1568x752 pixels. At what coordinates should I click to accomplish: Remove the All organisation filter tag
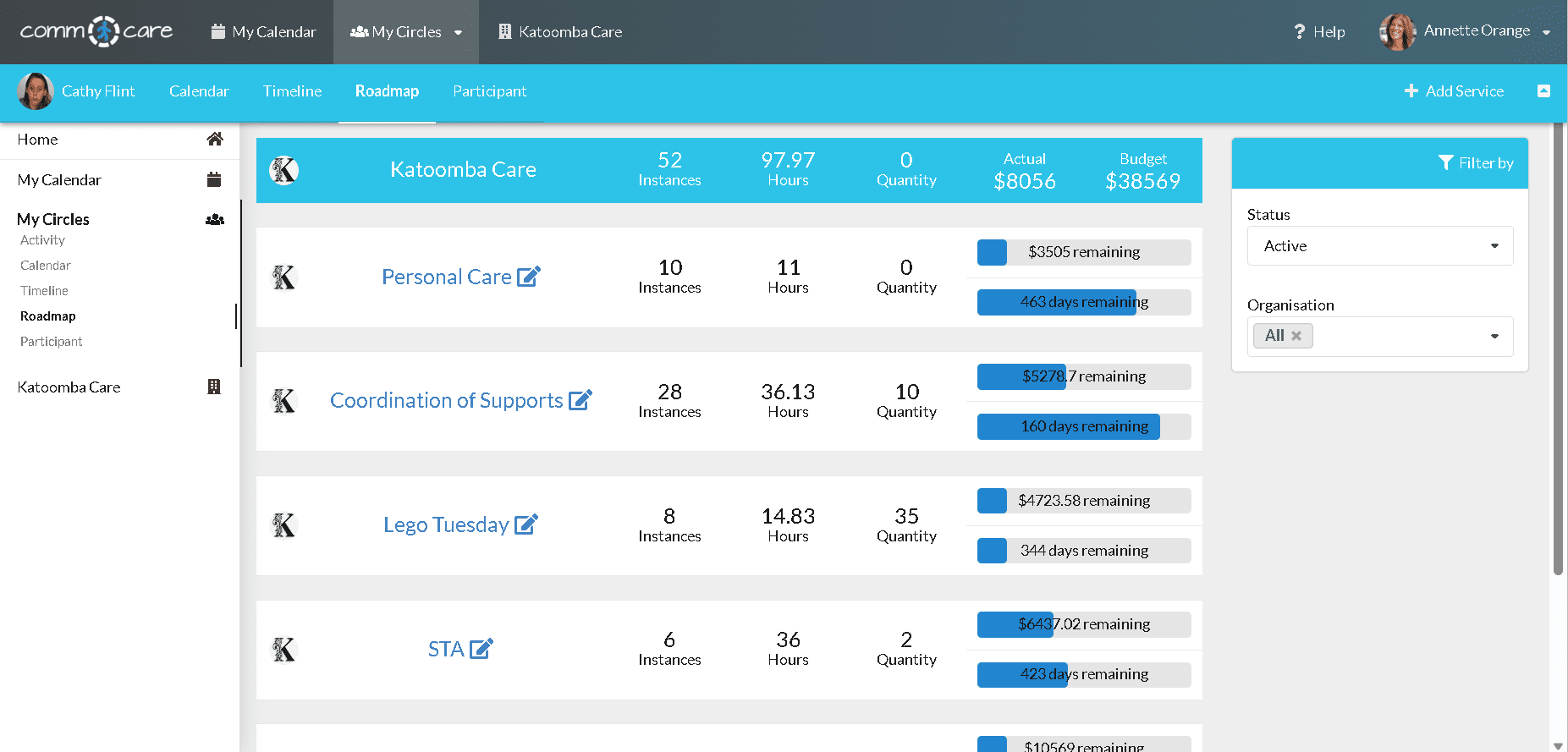click(x=1296, y=336)
